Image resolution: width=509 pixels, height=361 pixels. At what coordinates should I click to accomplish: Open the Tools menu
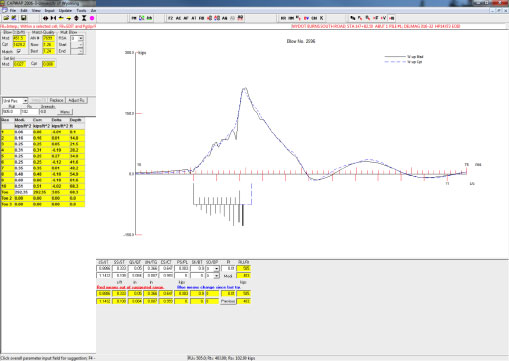pyautogui.click(x=81, y=11)
